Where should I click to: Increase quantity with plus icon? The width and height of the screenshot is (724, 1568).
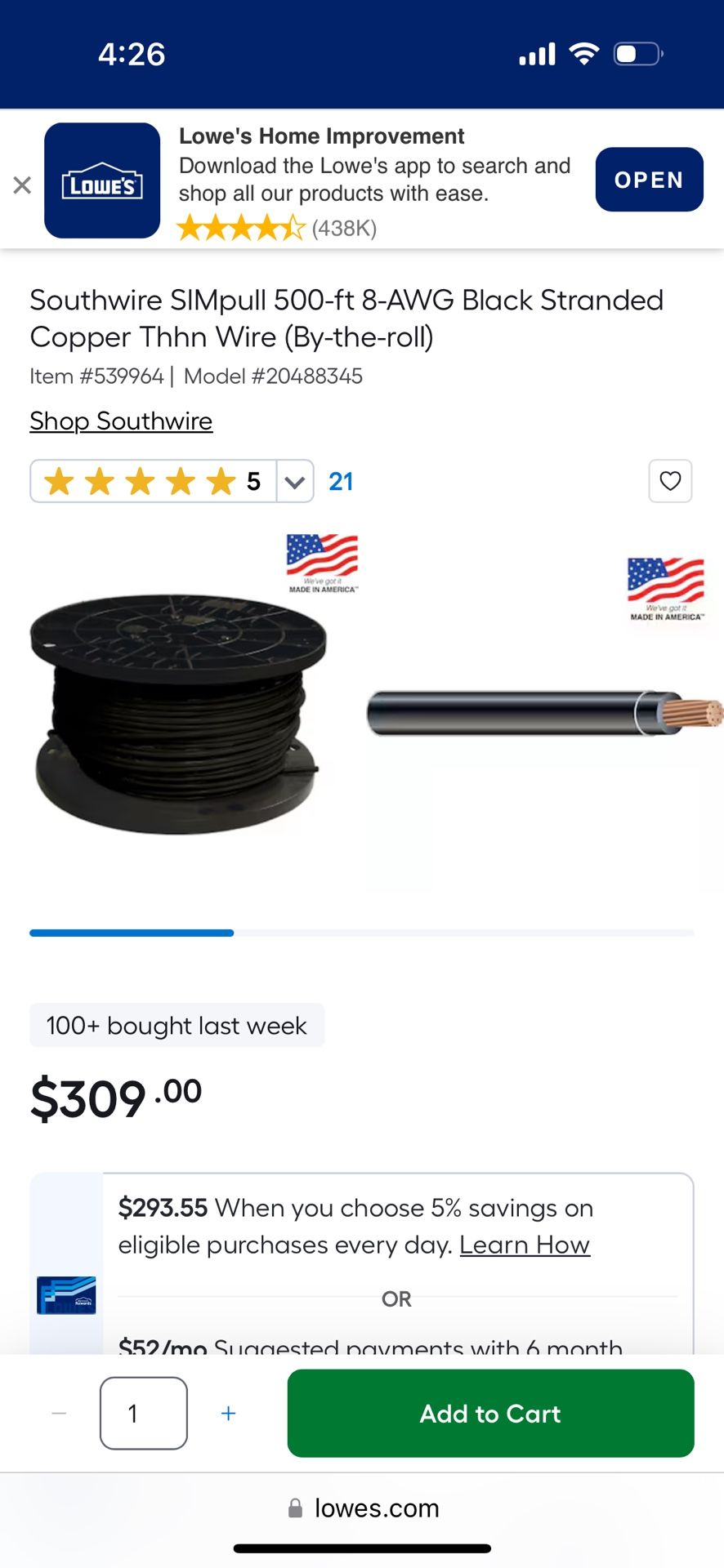[x=229, y=1413]
